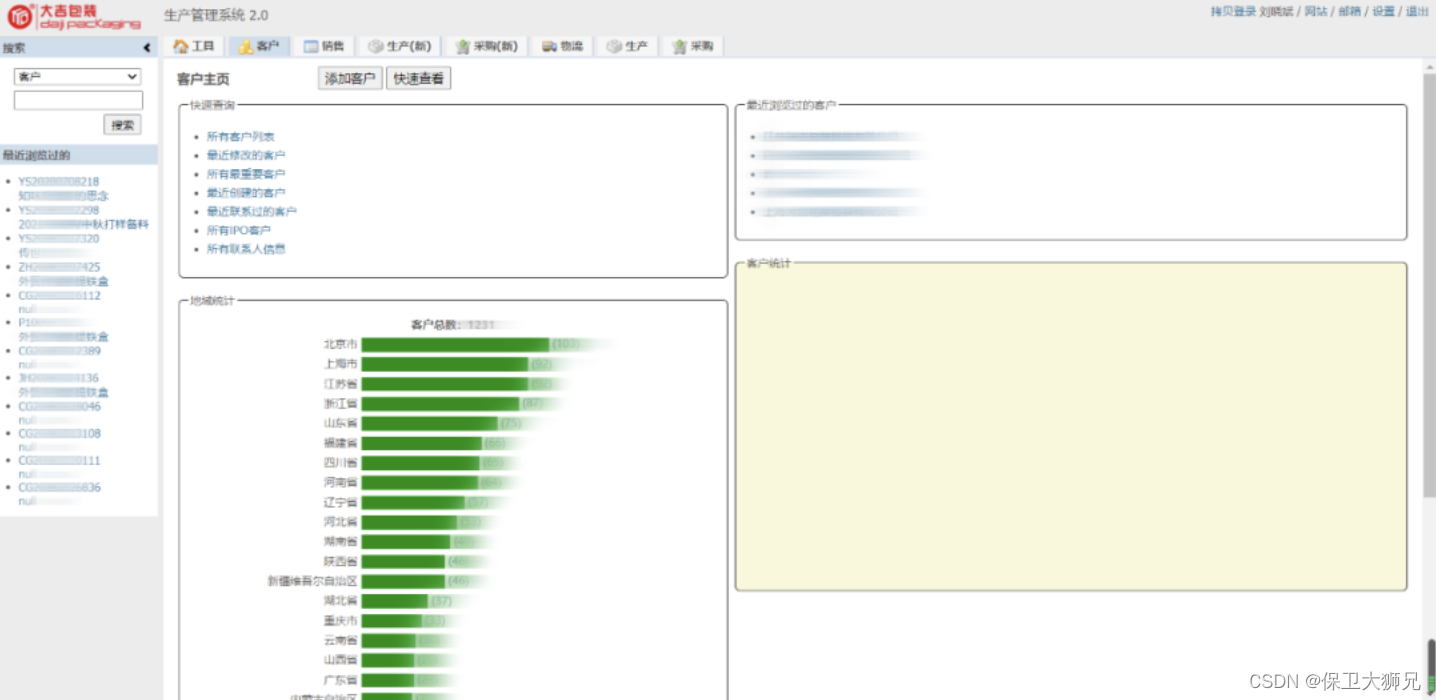Click the 湖北省 label in region chart
Viewport: 1436px width, 700px height.
[340, 601]
